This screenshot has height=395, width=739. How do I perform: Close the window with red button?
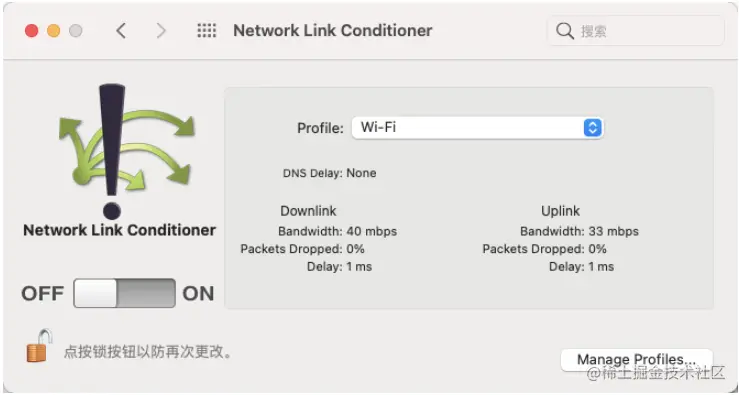[x=32, y=31]
